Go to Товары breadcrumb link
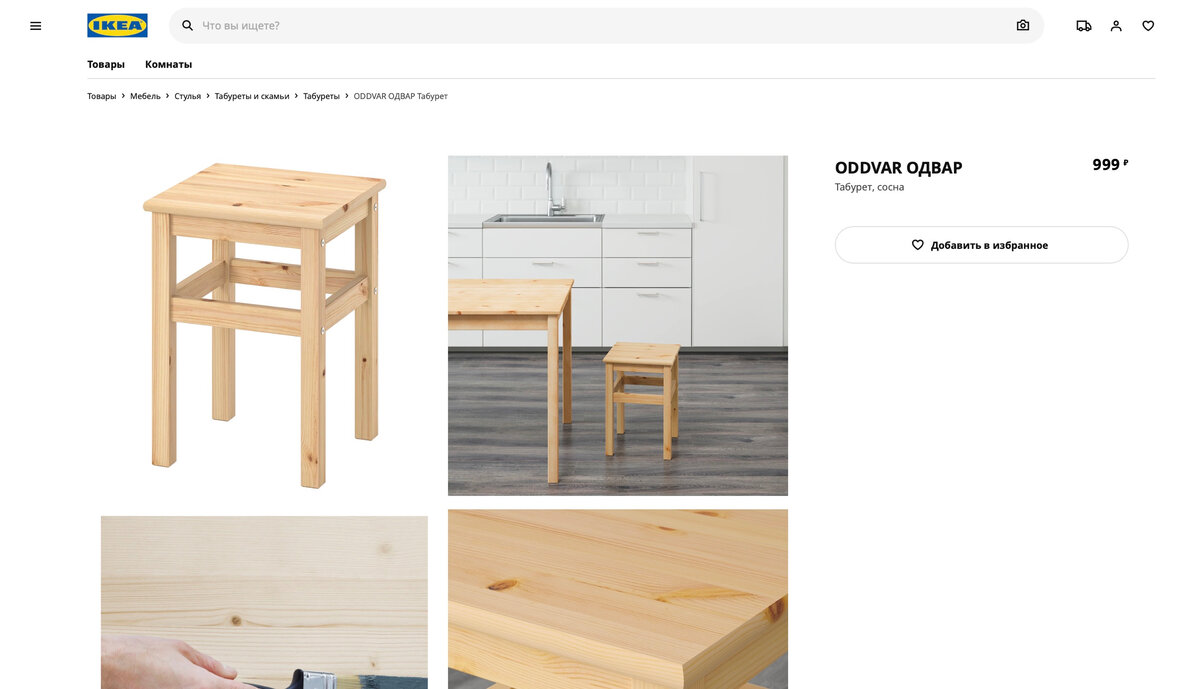Image resolution: width=1200 pixels, height=689 pixels. [101, 96]
